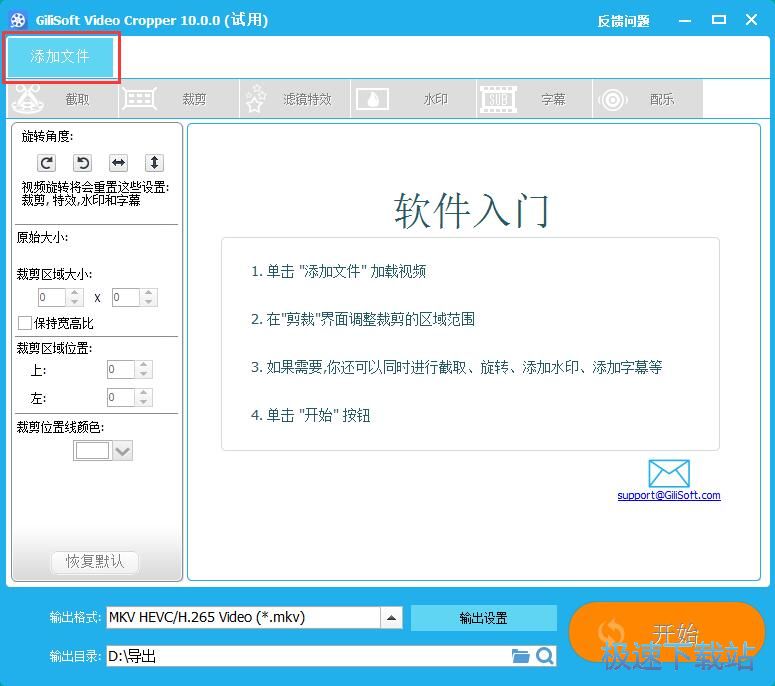Decrease crop width with down spinner
Viewport: 775px width, 686px height.
coord(75,301)
